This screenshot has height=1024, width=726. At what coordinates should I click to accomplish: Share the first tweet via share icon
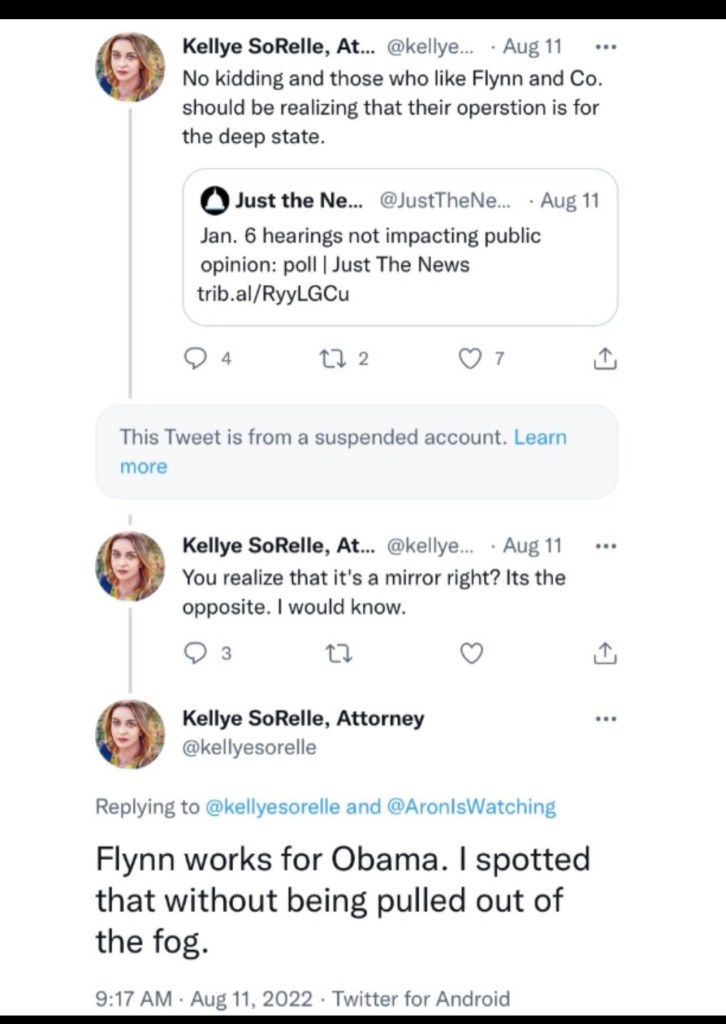(605, 360)
